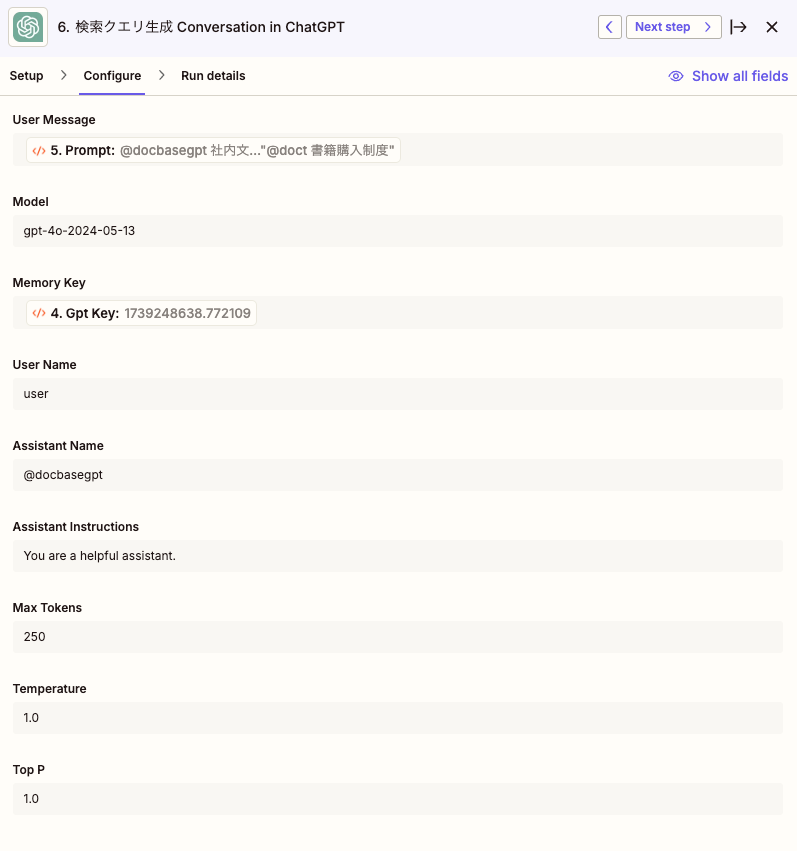Select the Max Tokens value 250
The width and height of the screenshot is (797, 851).
(398, 636)
